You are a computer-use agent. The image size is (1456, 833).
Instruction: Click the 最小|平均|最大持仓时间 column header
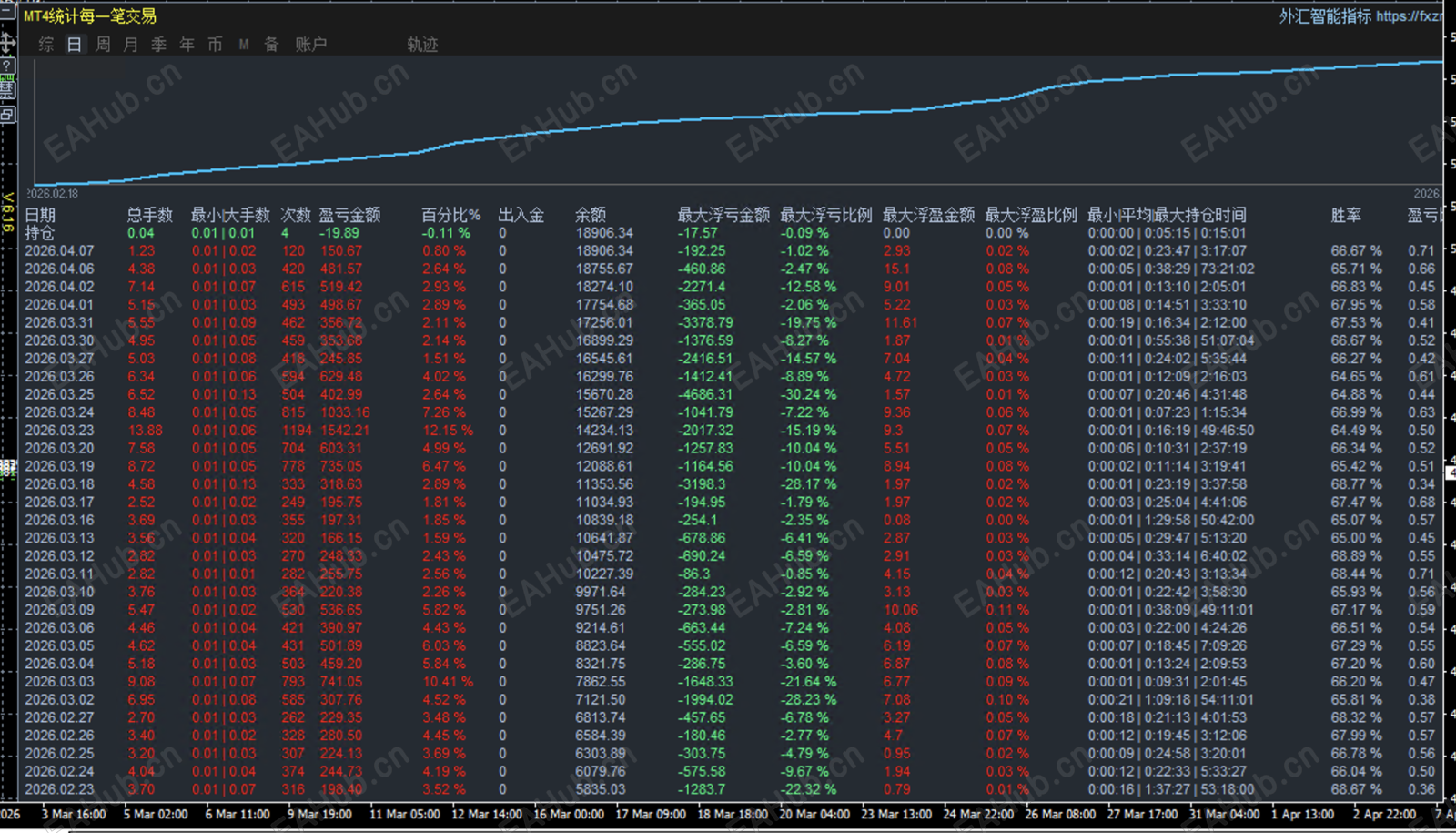1167,215
